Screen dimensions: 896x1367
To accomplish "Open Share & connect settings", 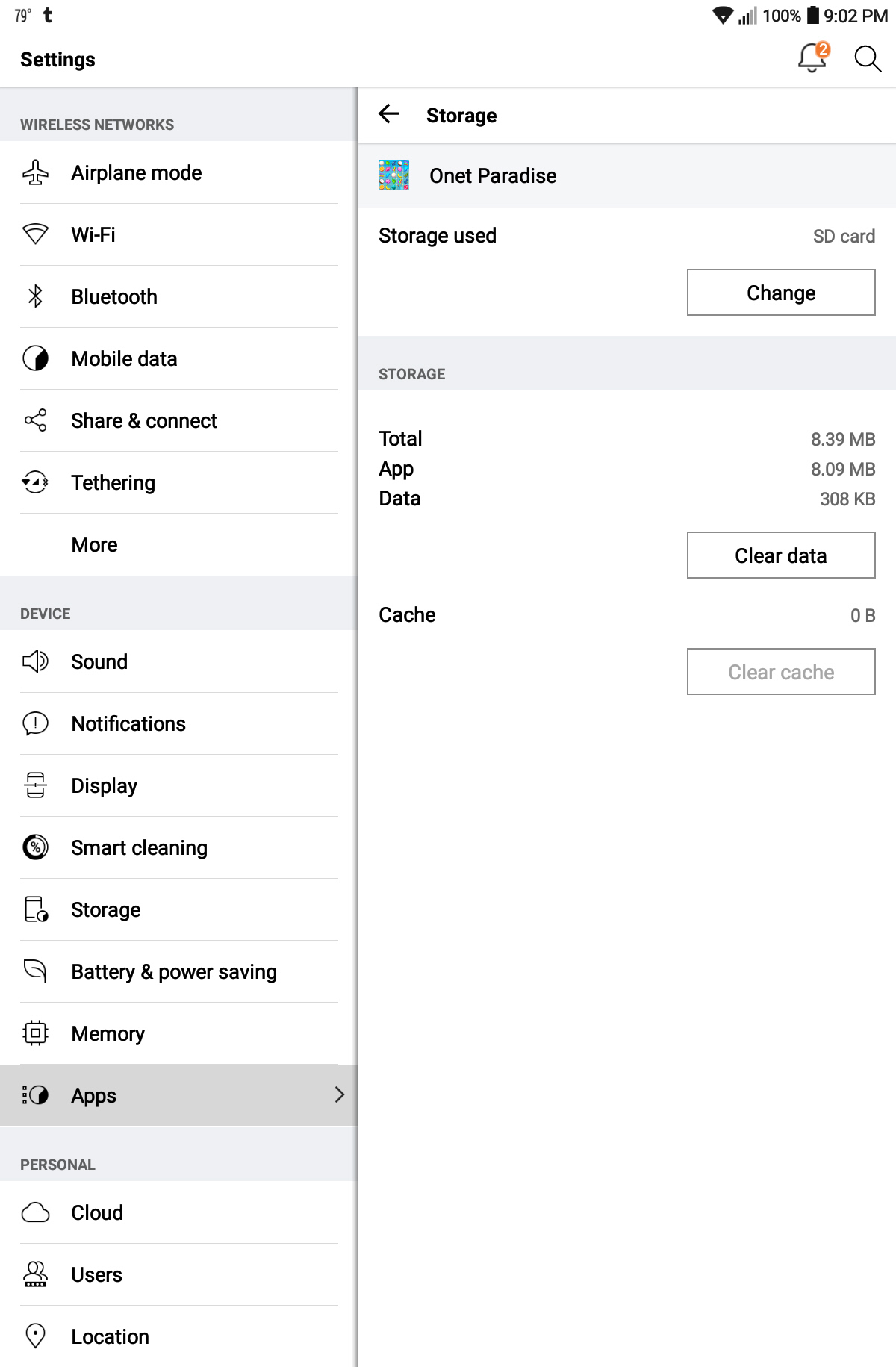I will 144,421.
